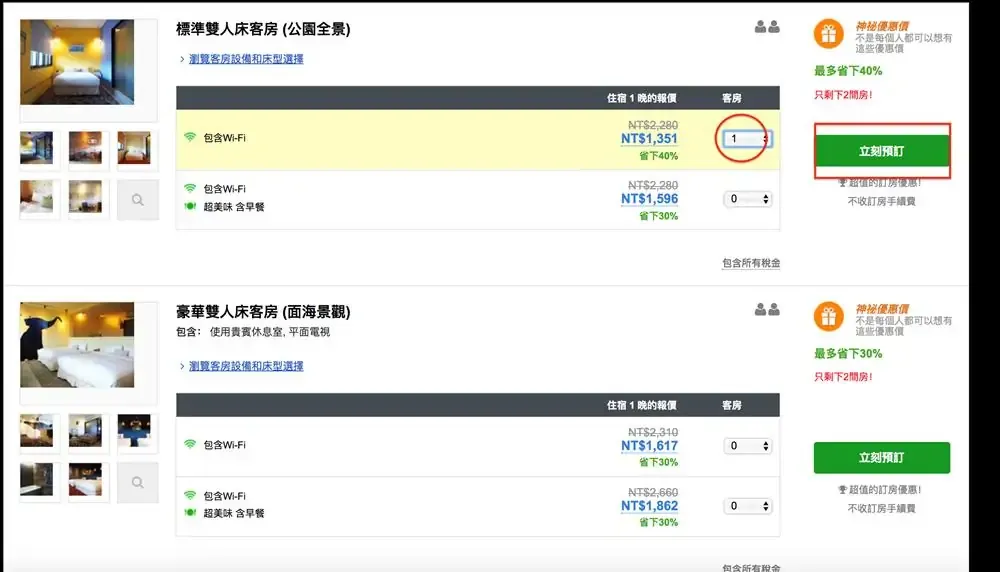
Task: Click the NT$1,351 price link
Action: point(649,140)
